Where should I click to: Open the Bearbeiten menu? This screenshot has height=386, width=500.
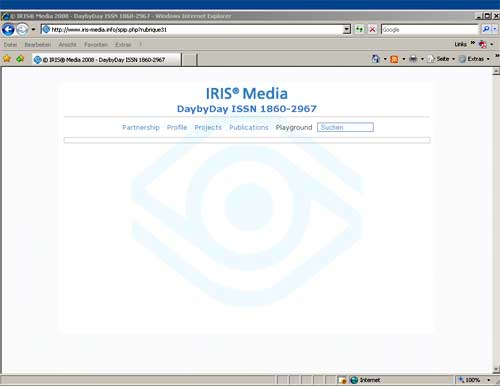[38, 44]
